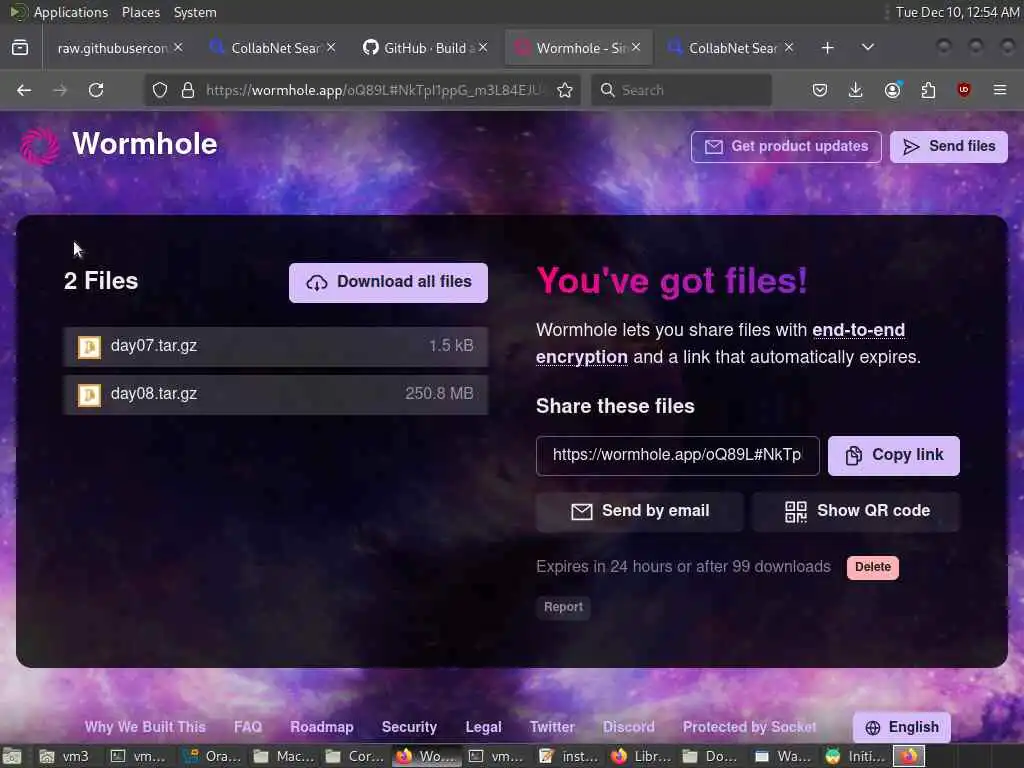
Task: Open the FAQ footer link
Action: coord(248,727)
